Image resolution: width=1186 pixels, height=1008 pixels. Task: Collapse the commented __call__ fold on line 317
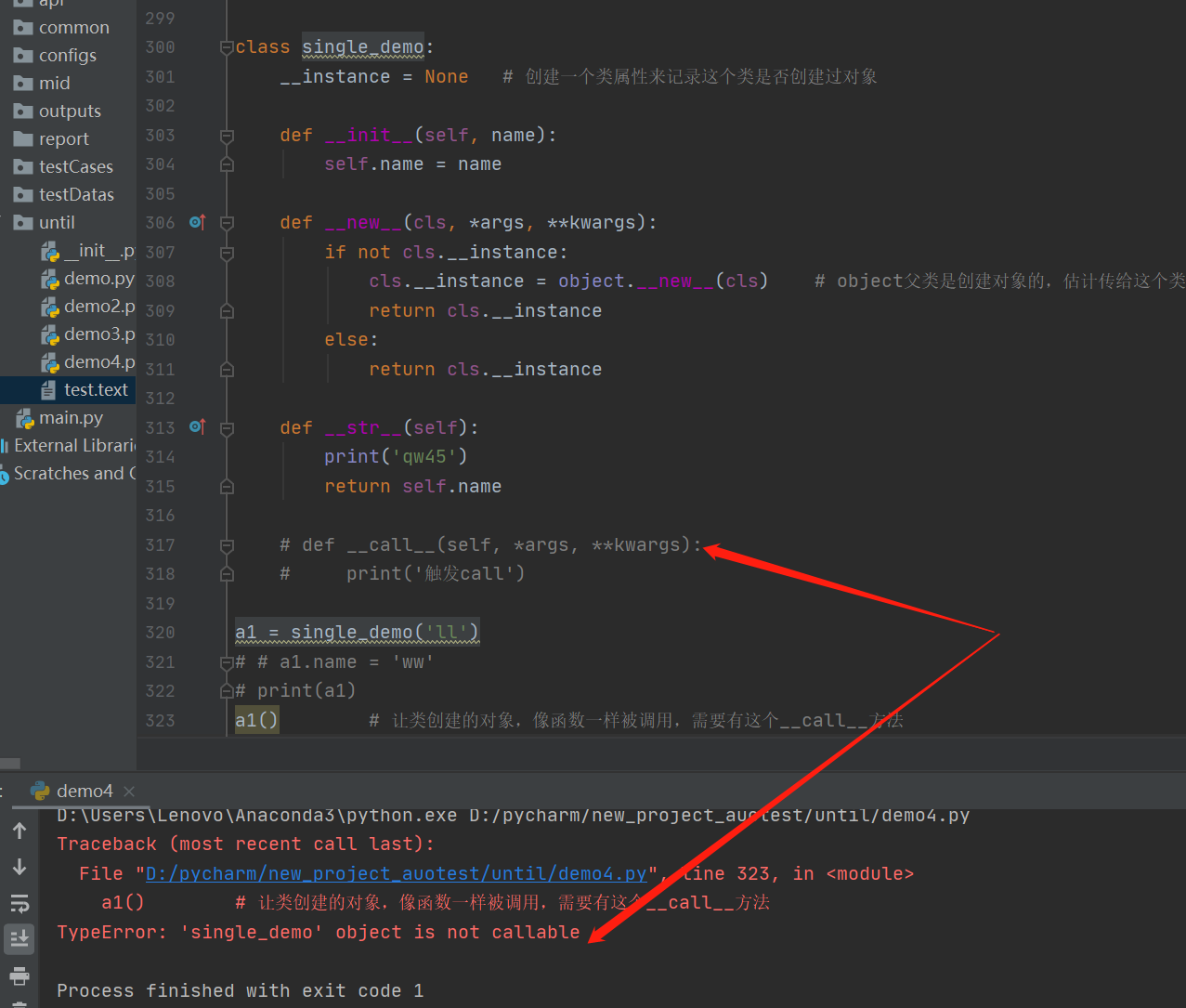[227, 544]
